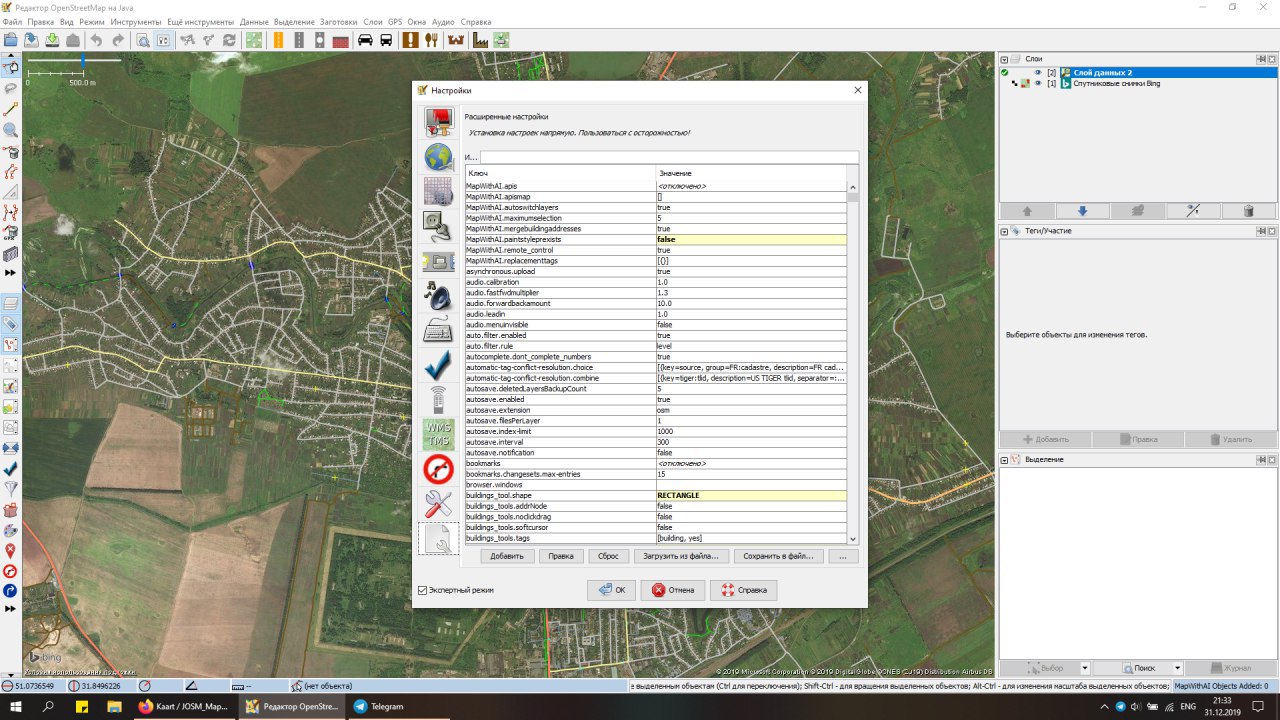This screenshot has height=720, width=1280.
Task: Open the Инструменты menu
Action: [135, 21]
